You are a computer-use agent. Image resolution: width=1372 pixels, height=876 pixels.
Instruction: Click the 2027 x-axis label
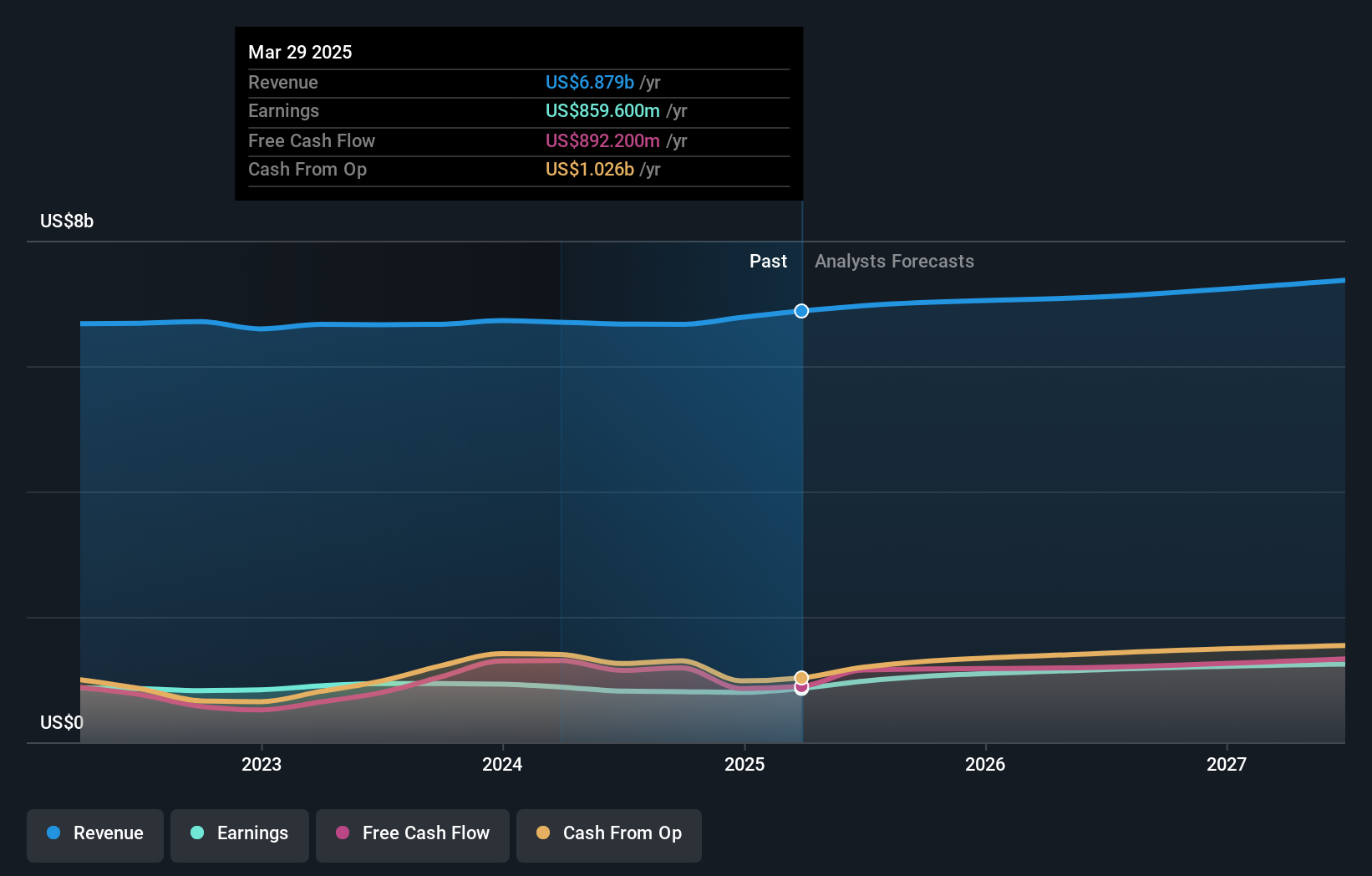1227,764
